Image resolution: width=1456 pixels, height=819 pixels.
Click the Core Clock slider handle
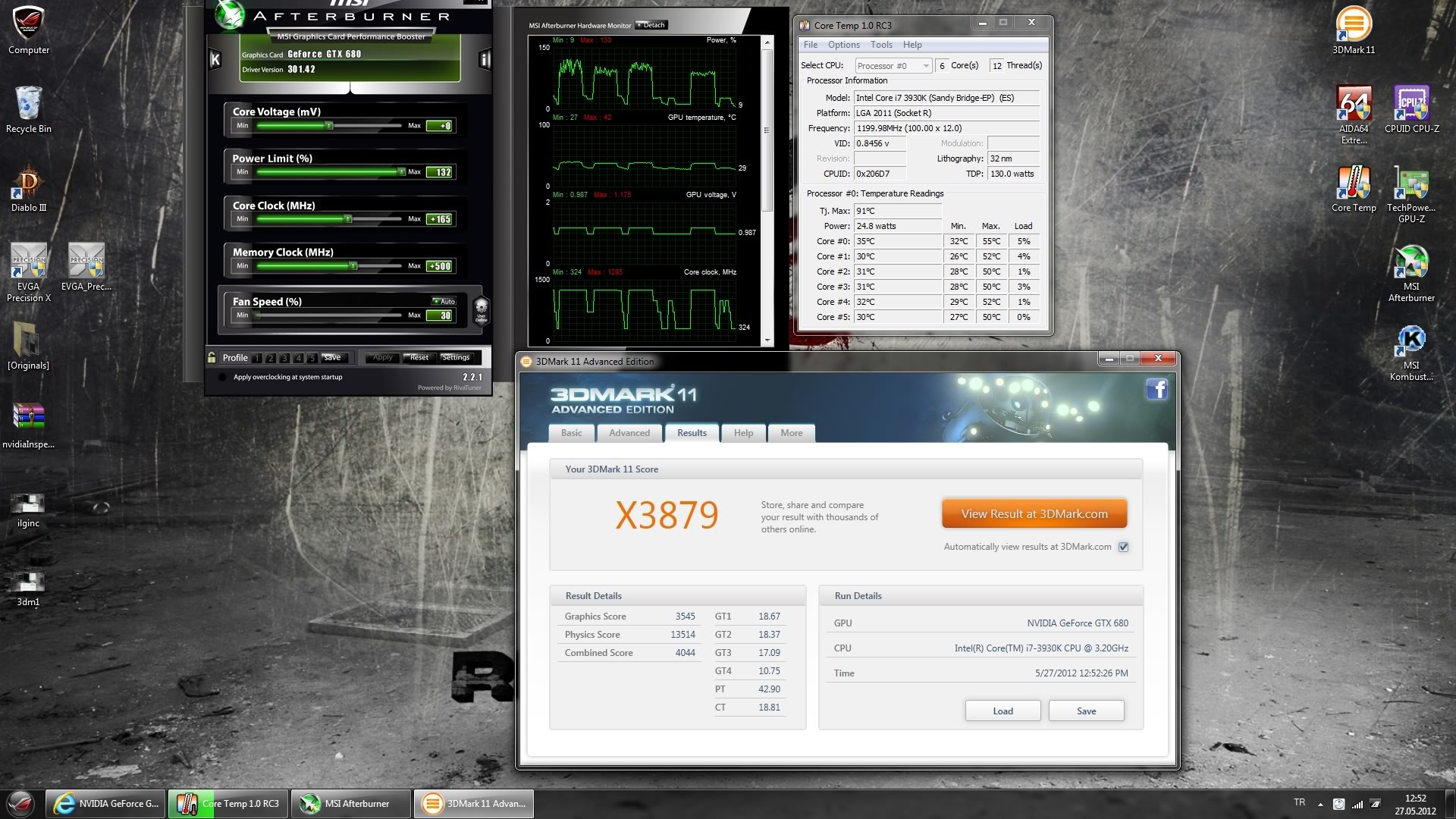point(347,219)
